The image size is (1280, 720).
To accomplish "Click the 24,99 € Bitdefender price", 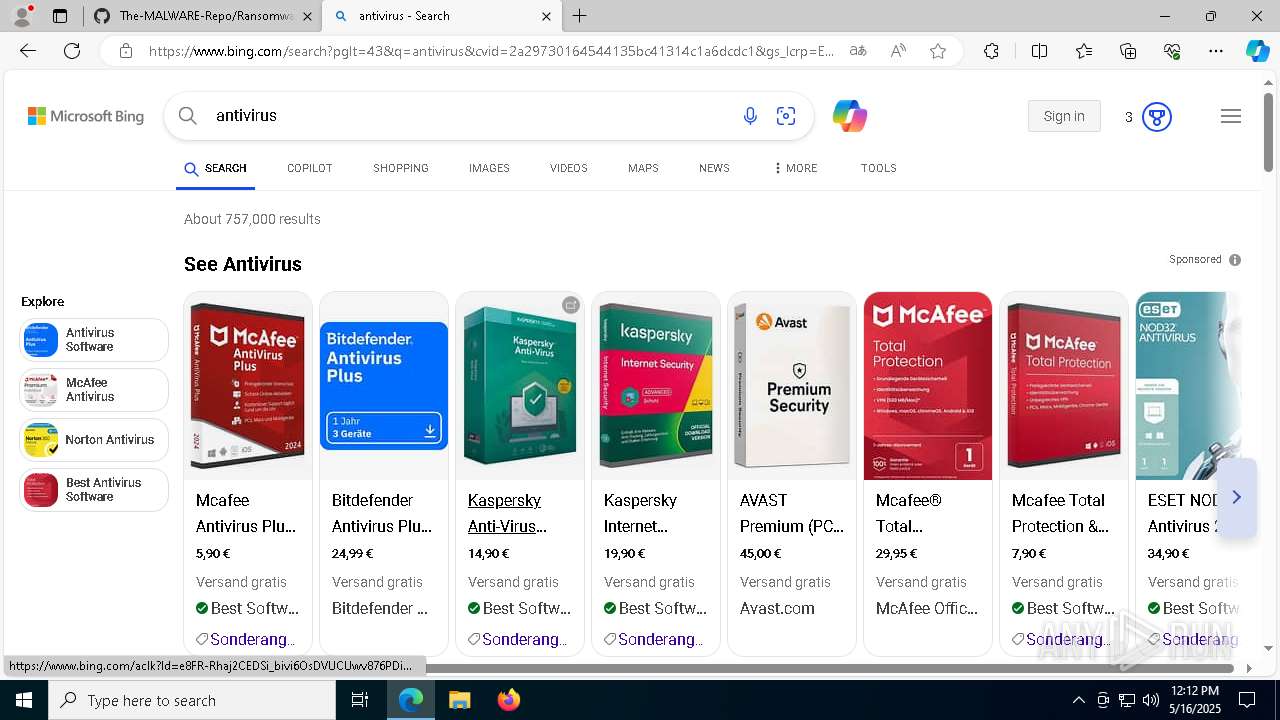I will click(352, 553).
